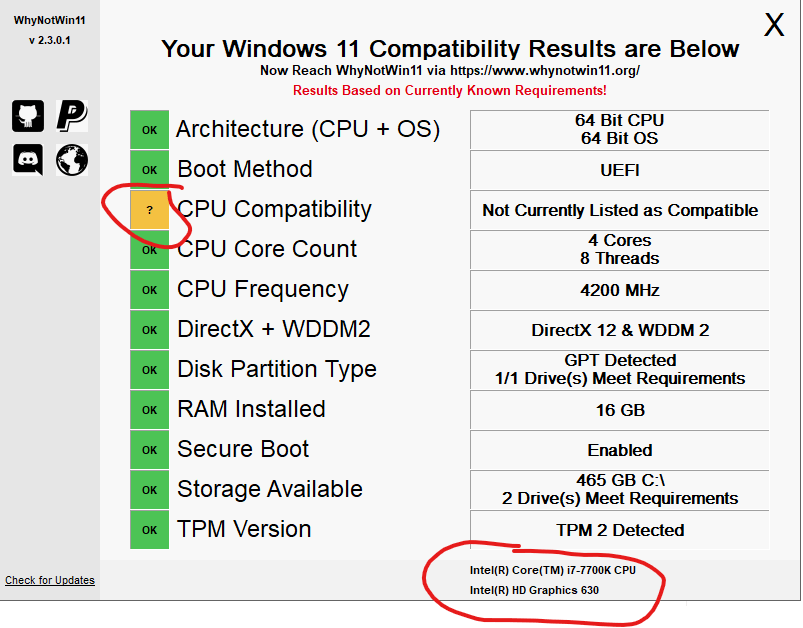Click the yellow CPU Compatibility question badge
Viewport: 803px width, 628px height.
coord(150,210)
